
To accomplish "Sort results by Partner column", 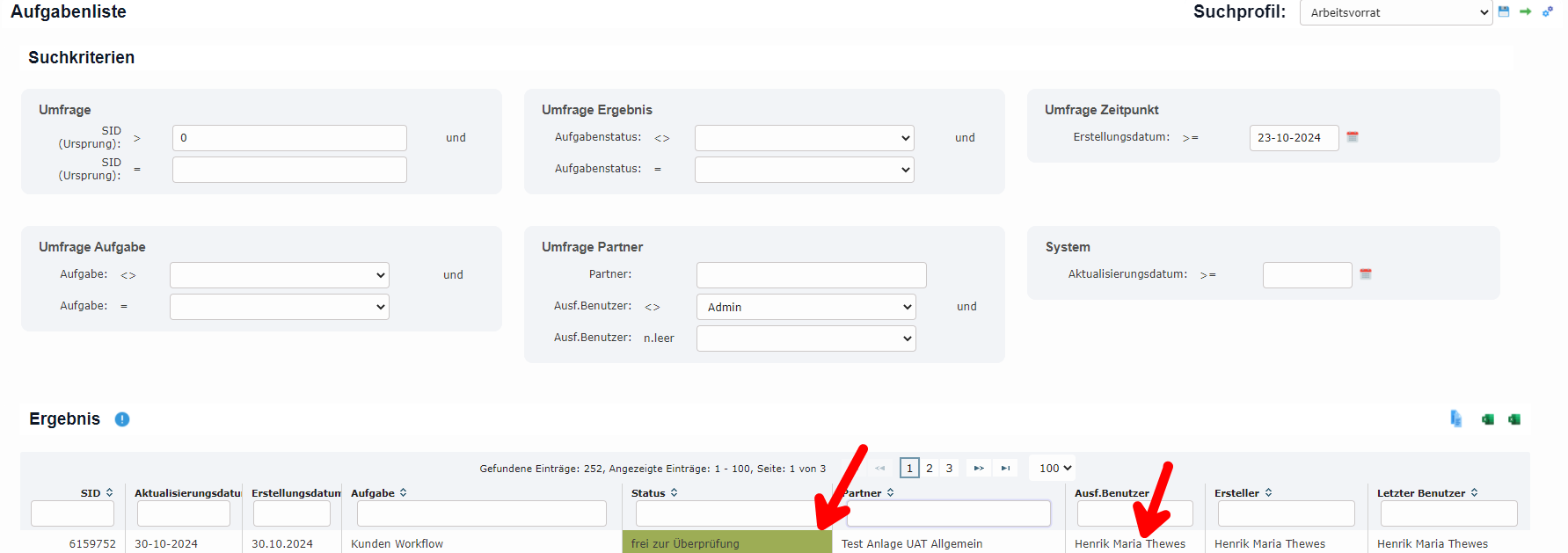I will (890, 493).
